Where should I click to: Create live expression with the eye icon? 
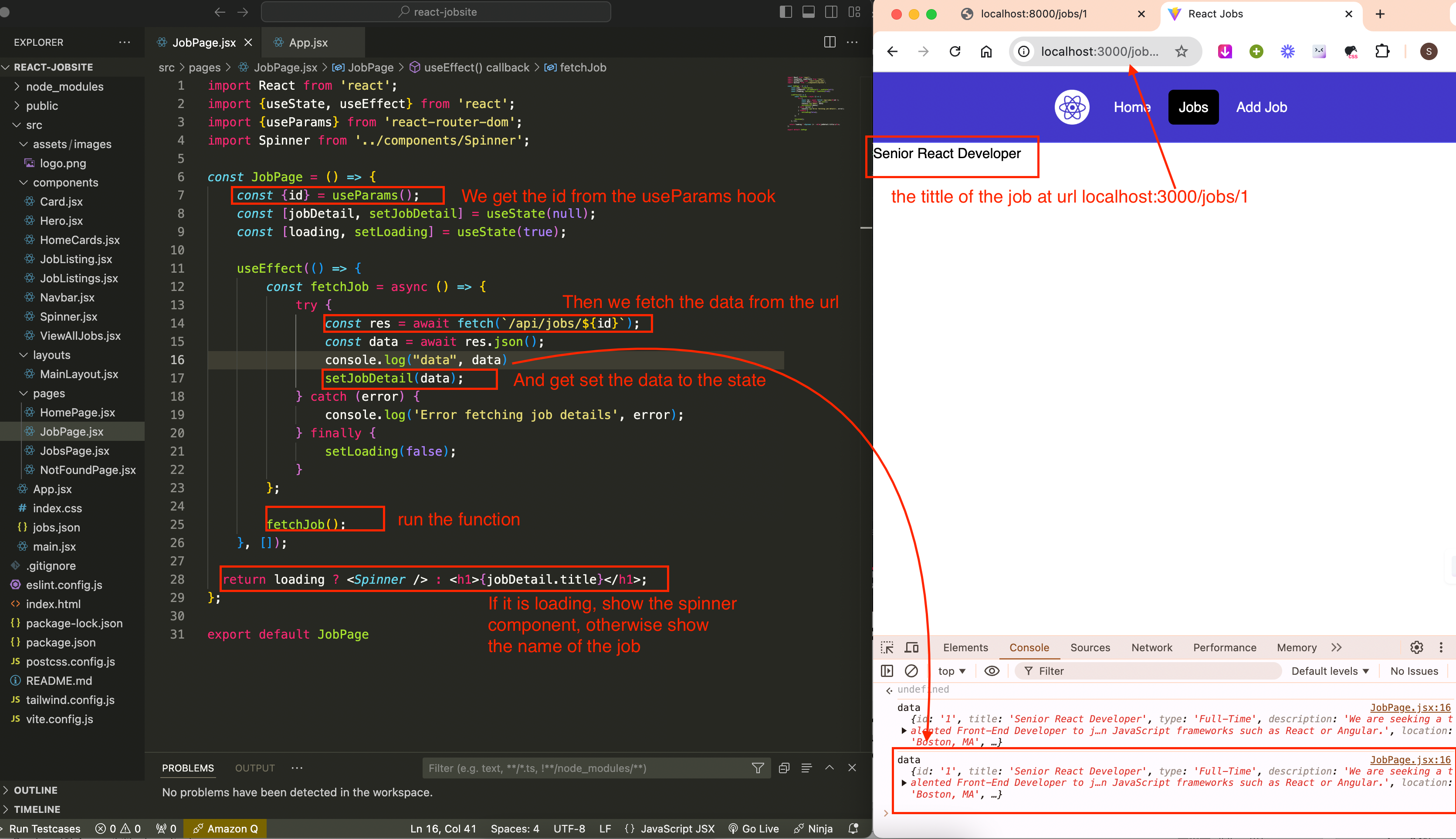(992, 671)
